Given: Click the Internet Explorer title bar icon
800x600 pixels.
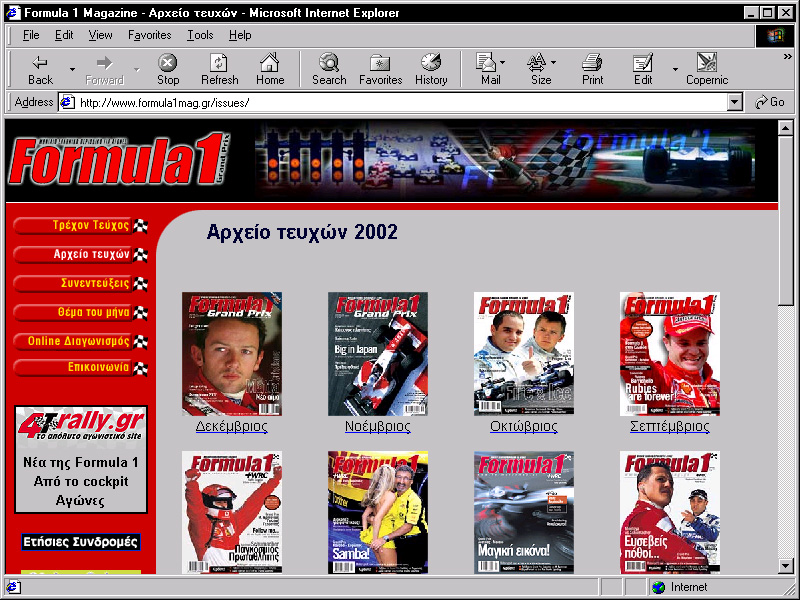Looking at the screenshot, I should (13, 13).
